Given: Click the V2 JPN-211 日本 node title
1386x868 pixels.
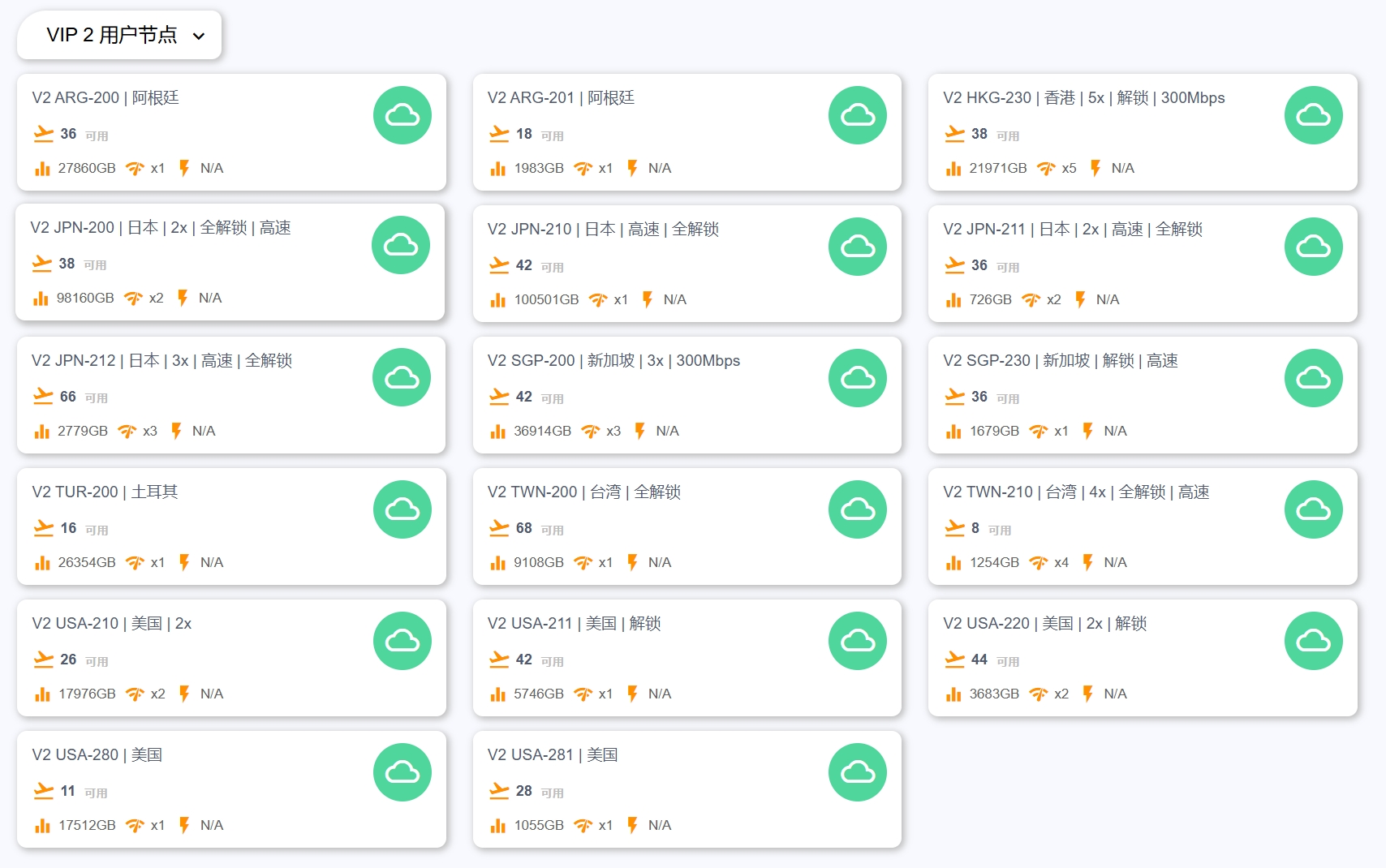Looking at the screenshot, I should [x=1072, y=229].
